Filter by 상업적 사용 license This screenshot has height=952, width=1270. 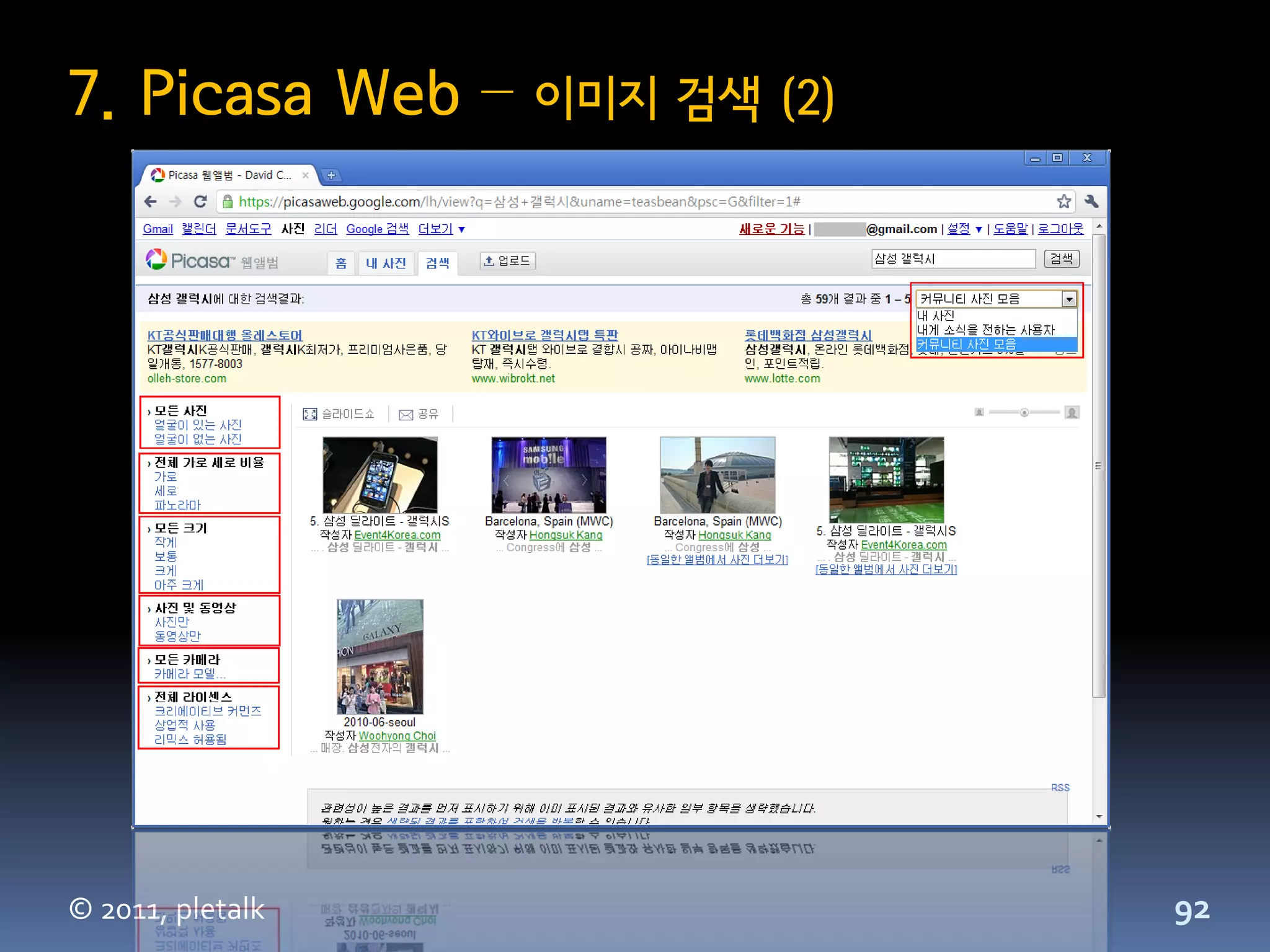(x=185, y=725)
